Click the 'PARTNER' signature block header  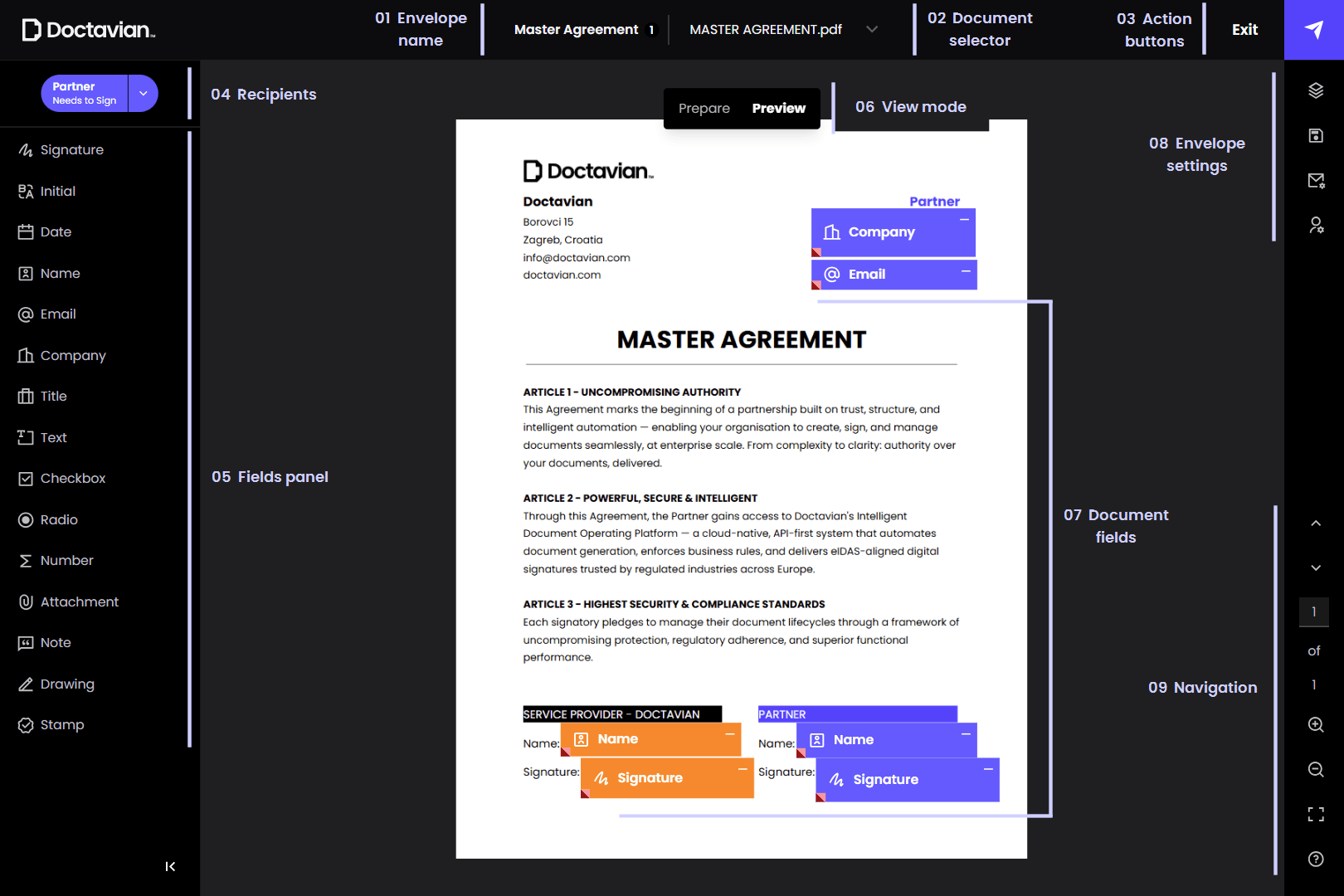[x=858, y=714]
